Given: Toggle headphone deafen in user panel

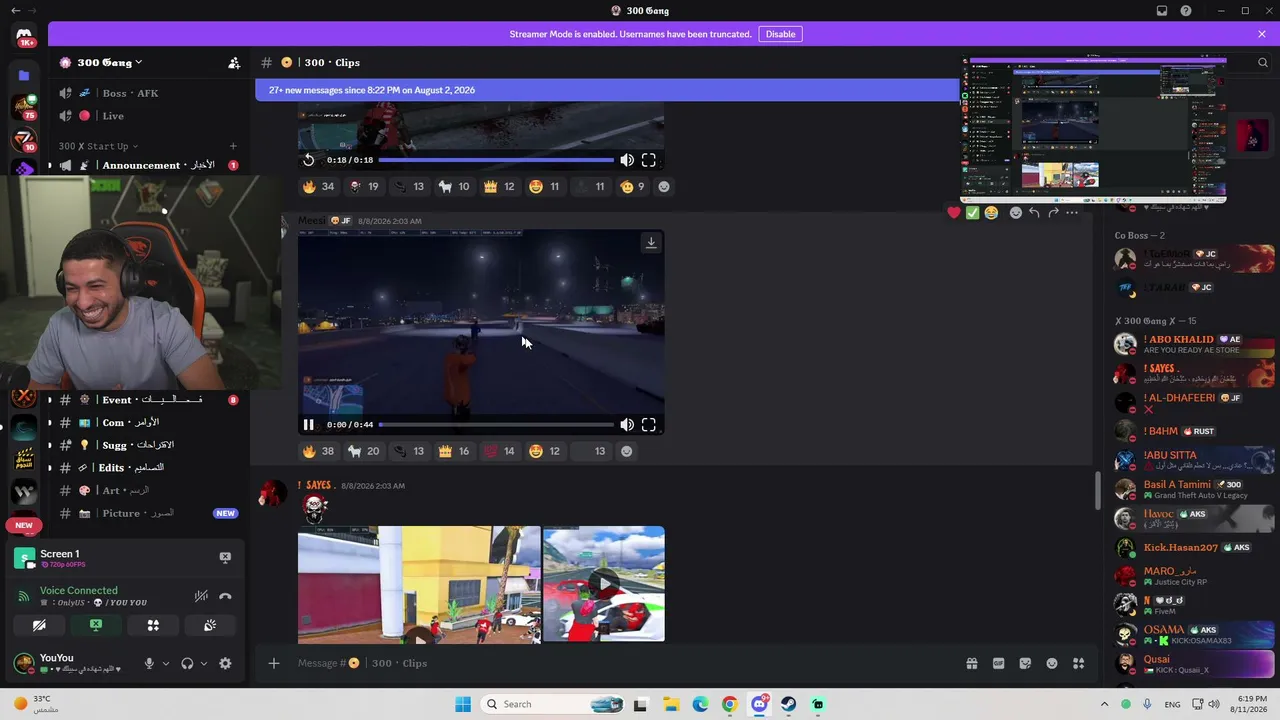Looking at the screenshot, I should tap(187, 663).
